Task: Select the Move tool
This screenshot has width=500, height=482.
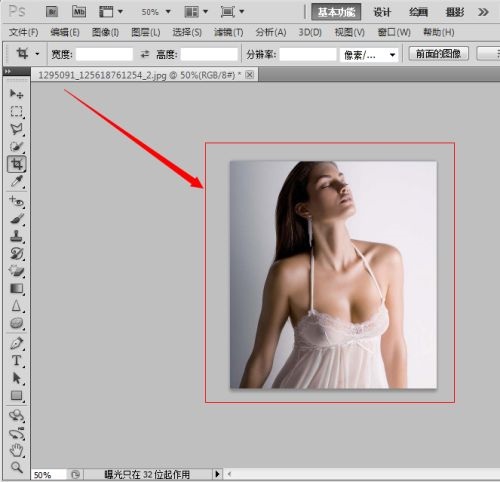Action: [x=16, y=94]
